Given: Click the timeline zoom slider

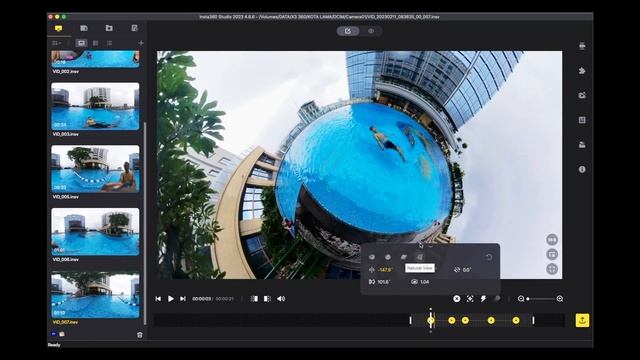Looking at the screenshot, I should 541,299.
